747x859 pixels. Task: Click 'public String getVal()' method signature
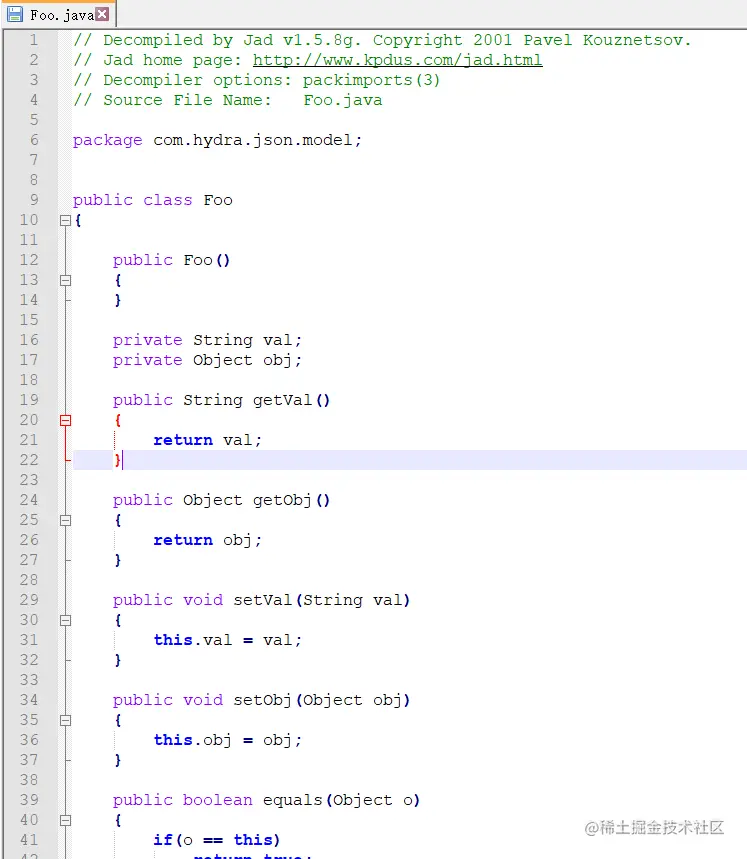tap(221, 400)
